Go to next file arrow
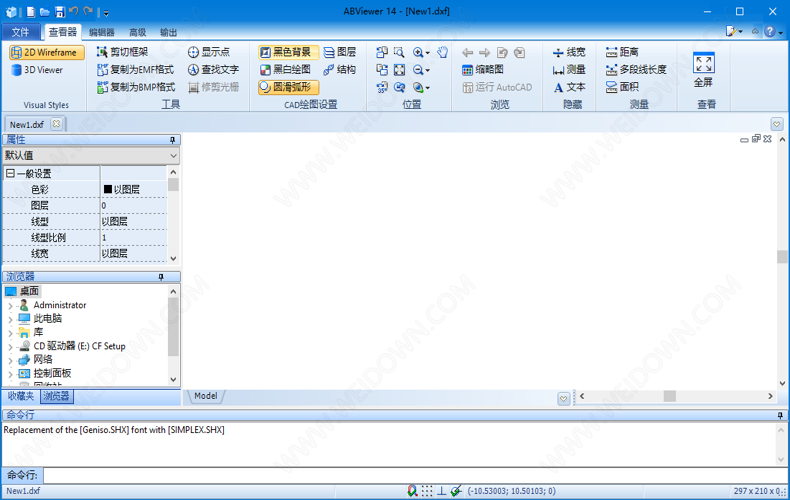 pyautogui.click(x=485, y=52)
